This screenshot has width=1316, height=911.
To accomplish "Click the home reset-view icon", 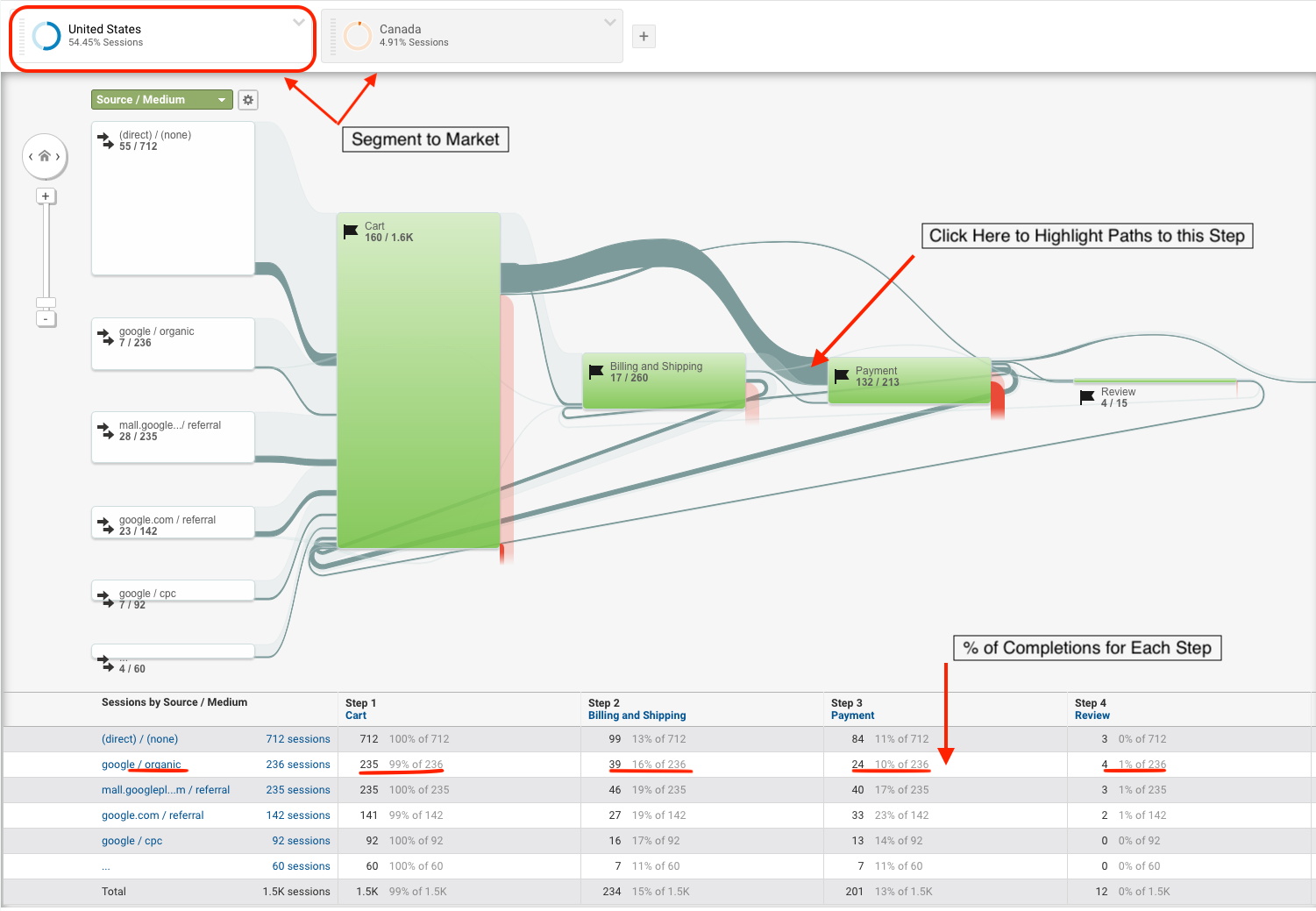I will tap(45, 156).
